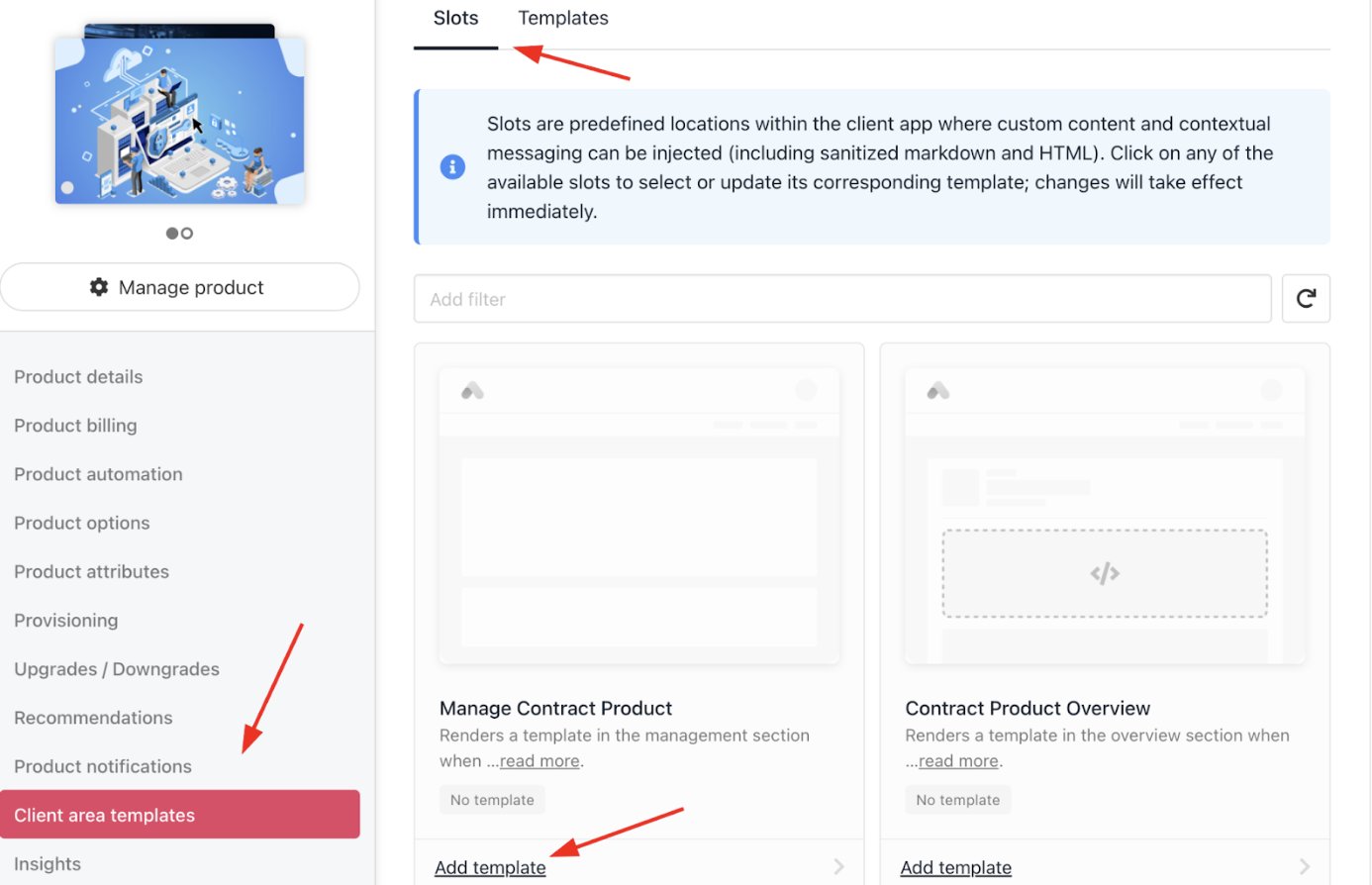This screenshot has height=885, width=1372.
Task: Click Add template under Manage Contract Product
Action: (490, 867)
